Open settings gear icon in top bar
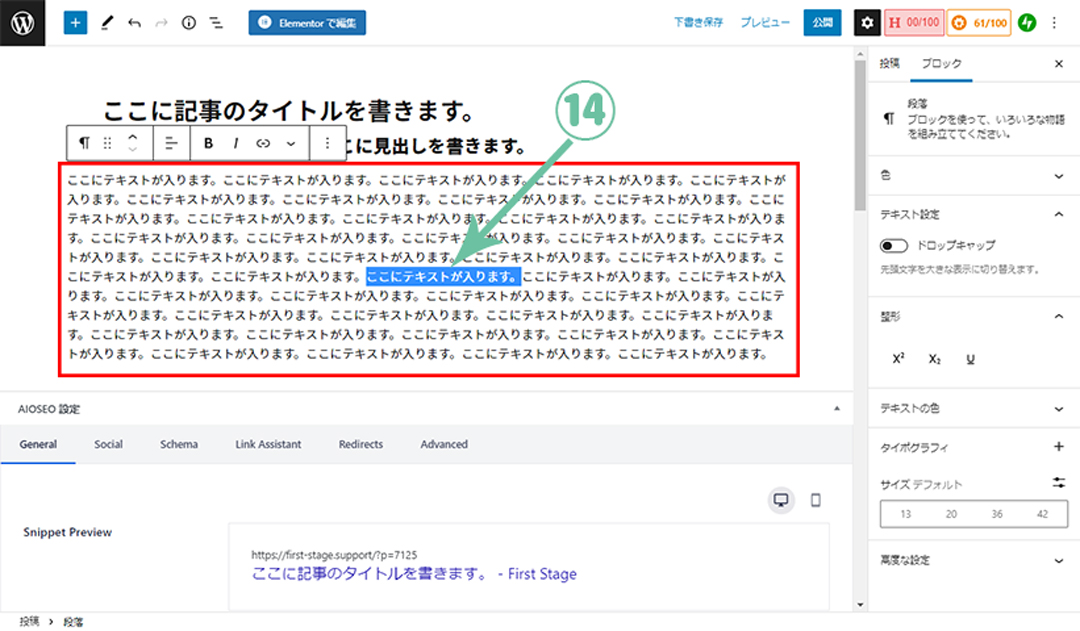This screenshot has height=631, width=1080. (x=867, y=23)
